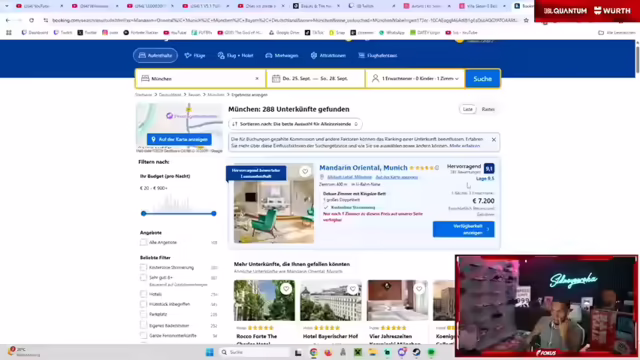Click the minimum budget slider handle
The width and height of the screenshot is (640, 360).
coord(144,213)
